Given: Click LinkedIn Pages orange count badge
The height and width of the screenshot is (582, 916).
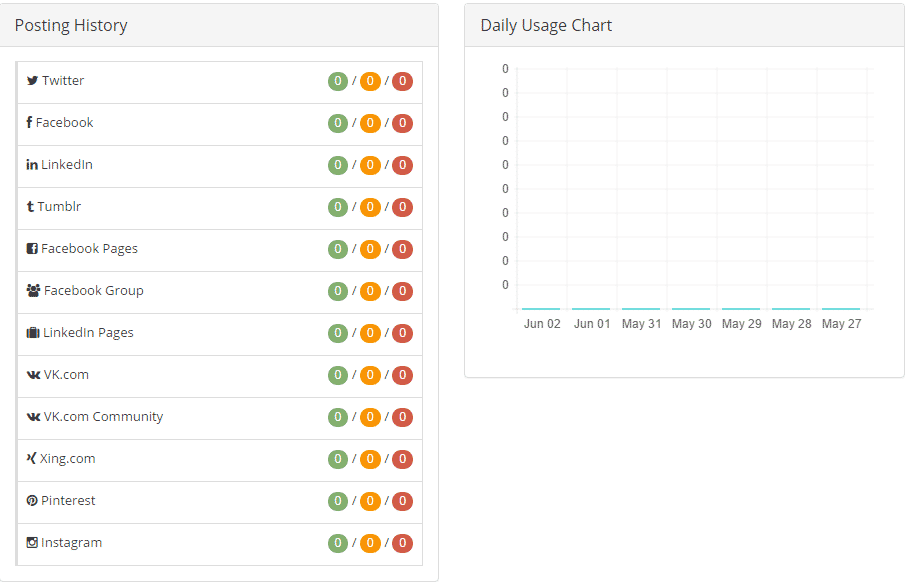Looking at the screenshot, I should pyautogui.click(x=370, y=334).
